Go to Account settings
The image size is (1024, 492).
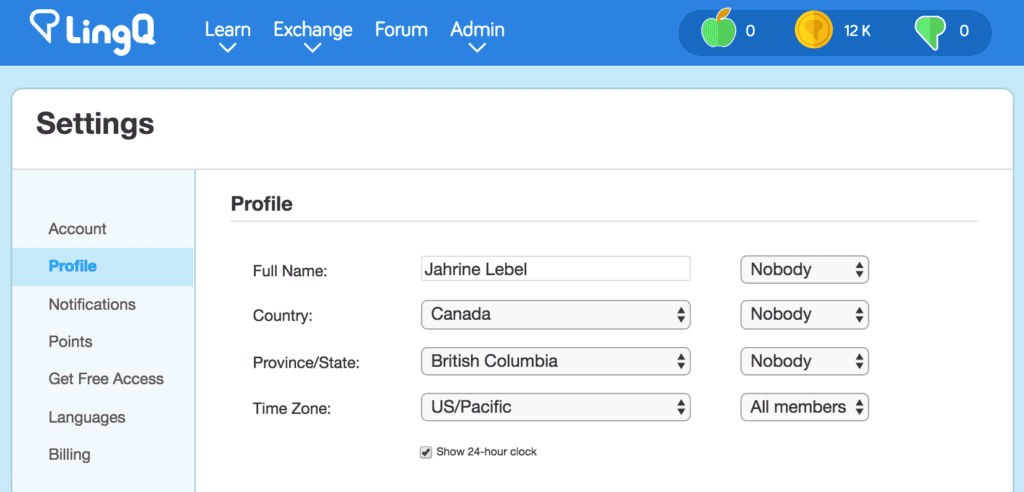point(77,229)
